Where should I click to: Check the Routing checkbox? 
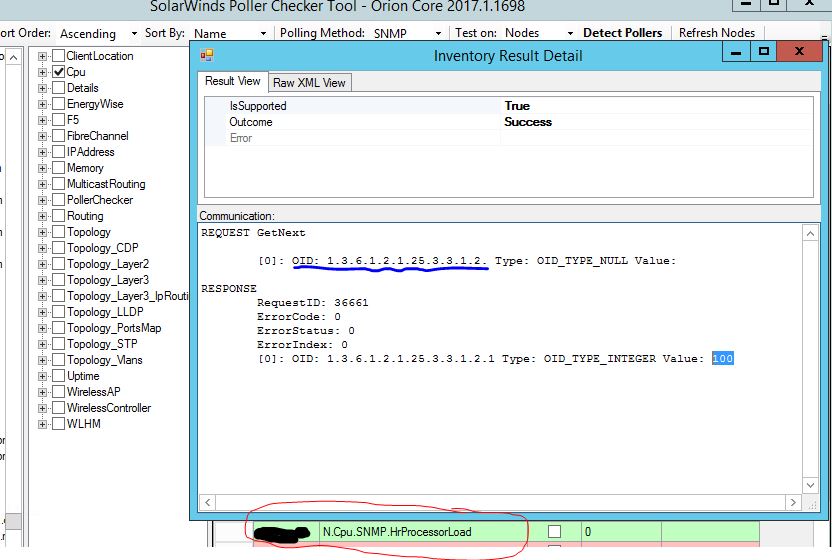(x=58, y=216)
